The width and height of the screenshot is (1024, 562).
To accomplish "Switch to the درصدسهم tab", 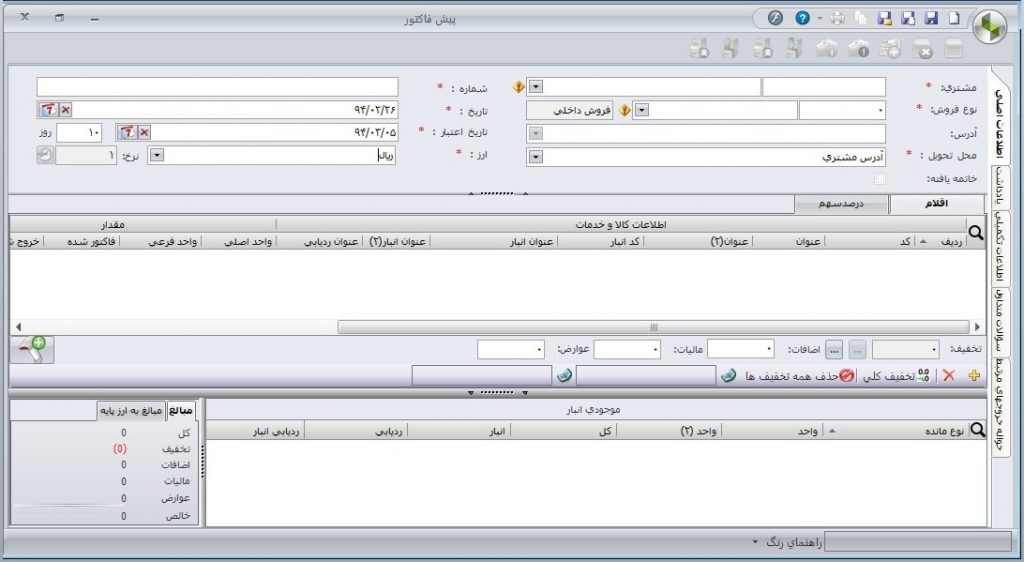I will coord(840,204).
